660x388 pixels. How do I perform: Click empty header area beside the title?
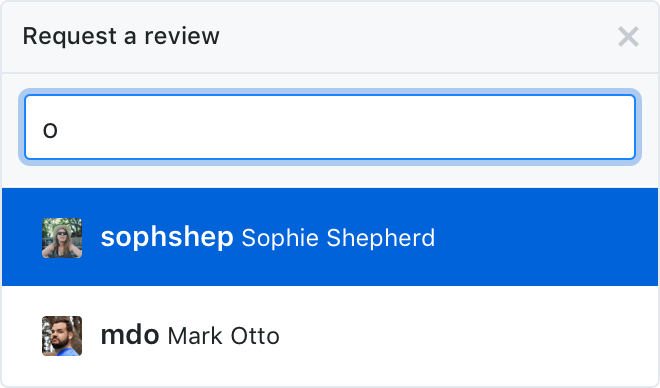click(417, 37)
